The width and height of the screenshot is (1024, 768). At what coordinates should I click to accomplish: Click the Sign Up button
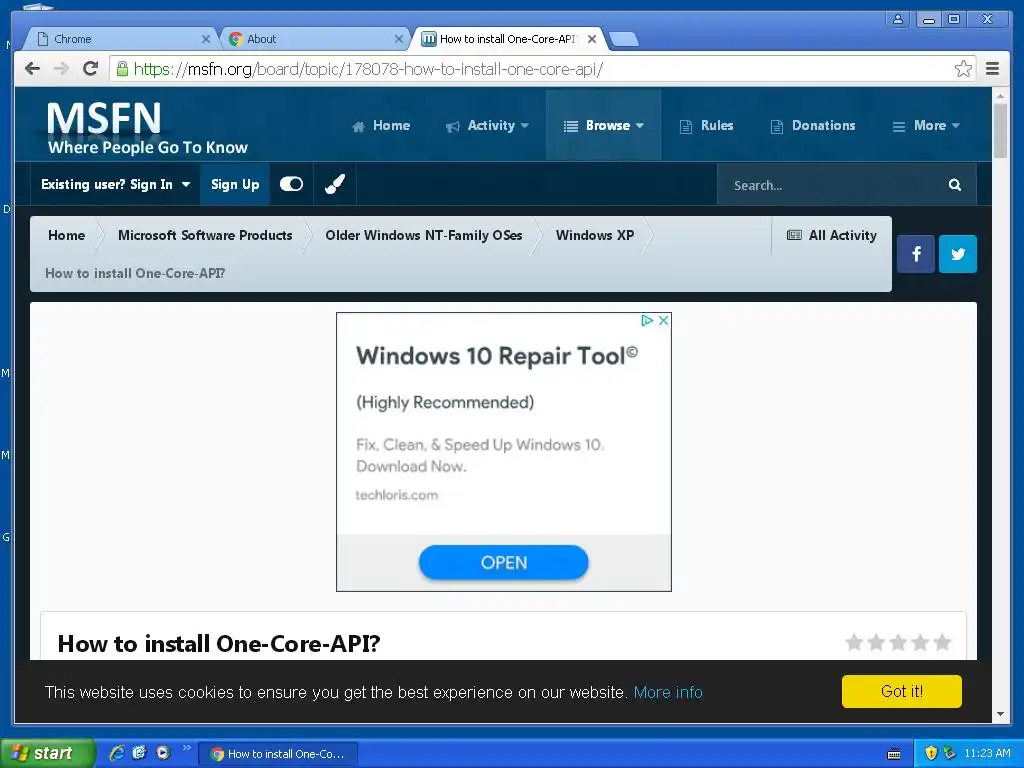[235, 185]
